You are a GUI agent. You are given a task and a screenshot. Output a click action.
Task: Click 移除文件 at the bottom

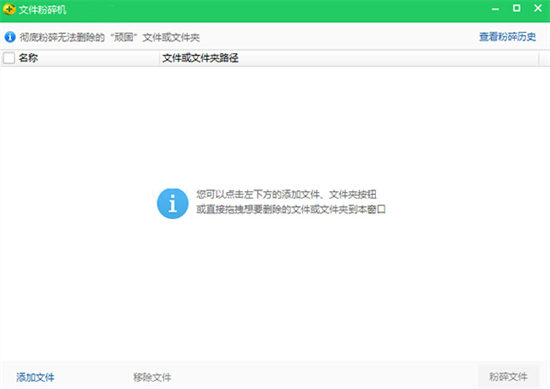[x=152, y=377]
